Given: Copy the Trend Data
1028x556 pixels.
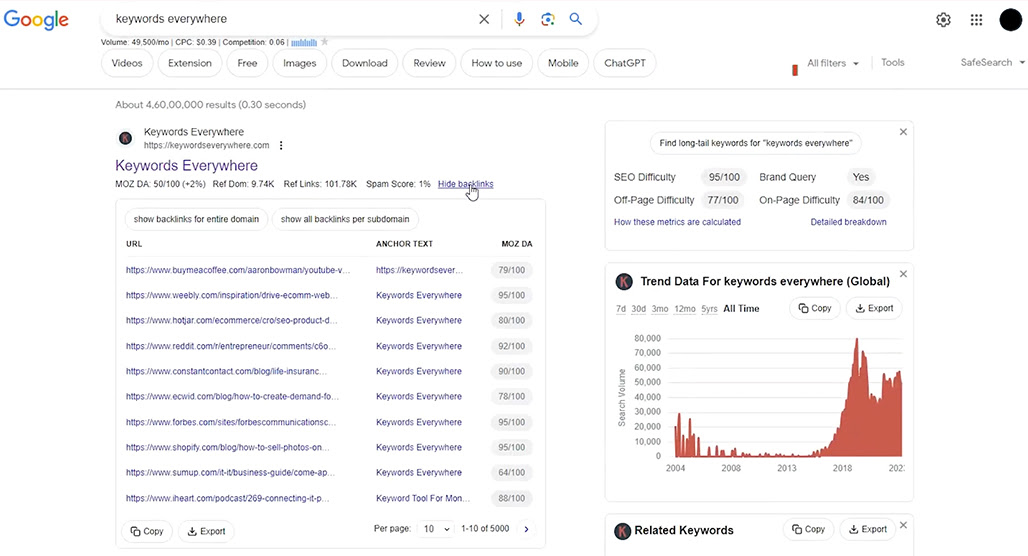Looking at the screenshot, I should click(x=814, y=308).
